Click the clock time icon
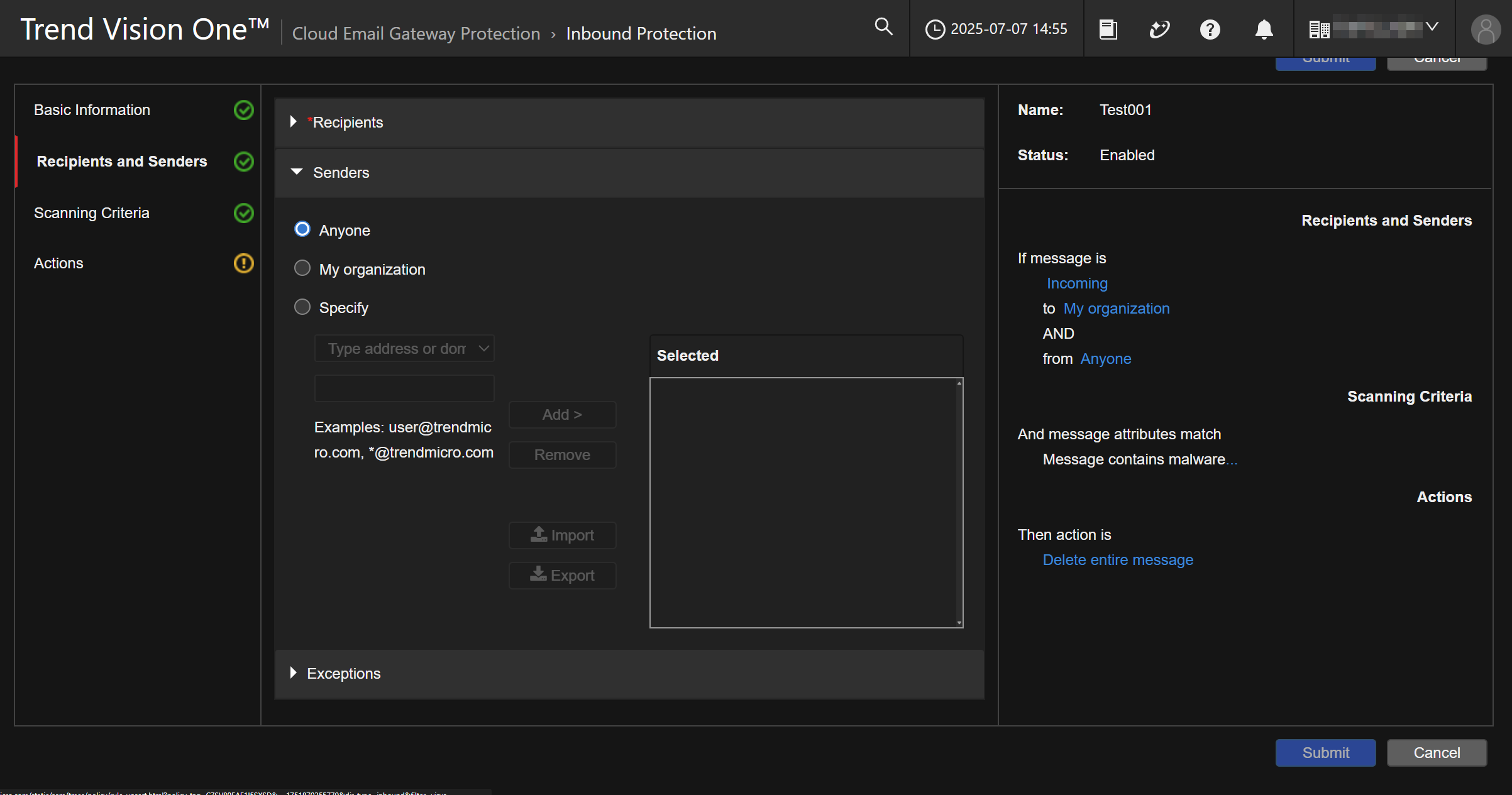The image size is (1512, 795). (935, 30)
